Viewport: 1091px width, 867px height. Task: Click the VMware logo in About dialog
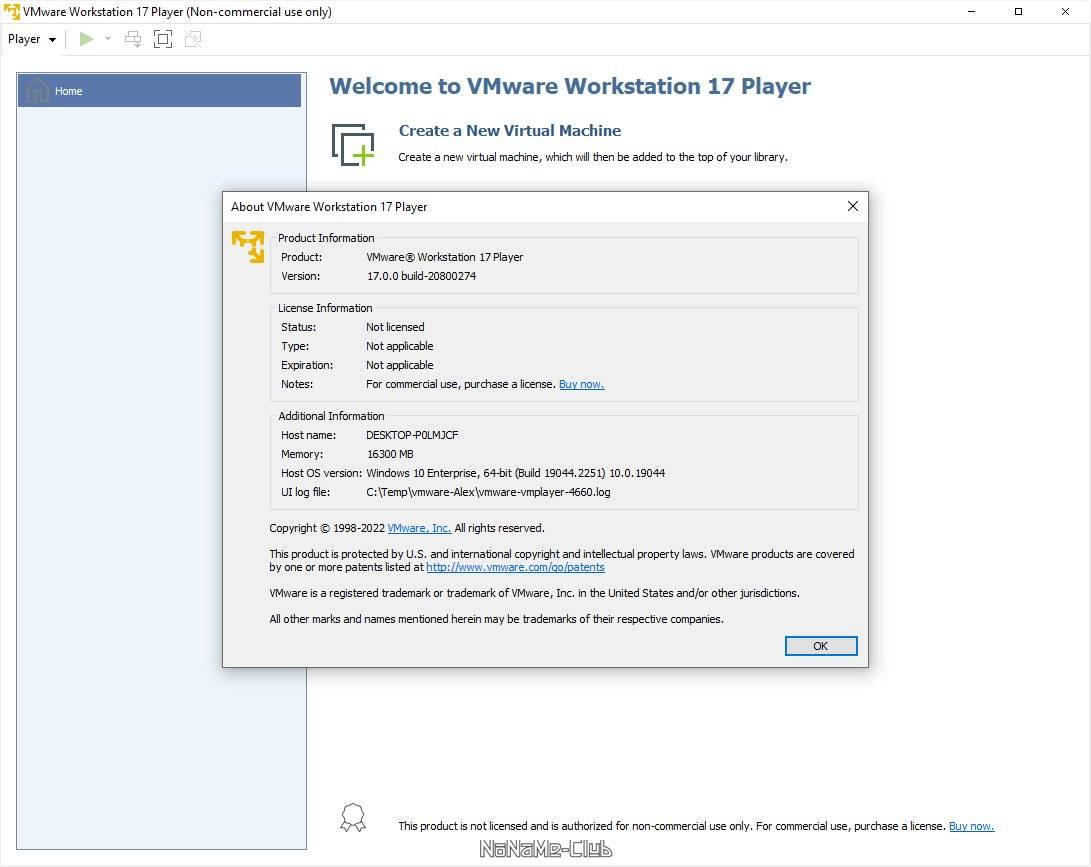coord(248,247)
